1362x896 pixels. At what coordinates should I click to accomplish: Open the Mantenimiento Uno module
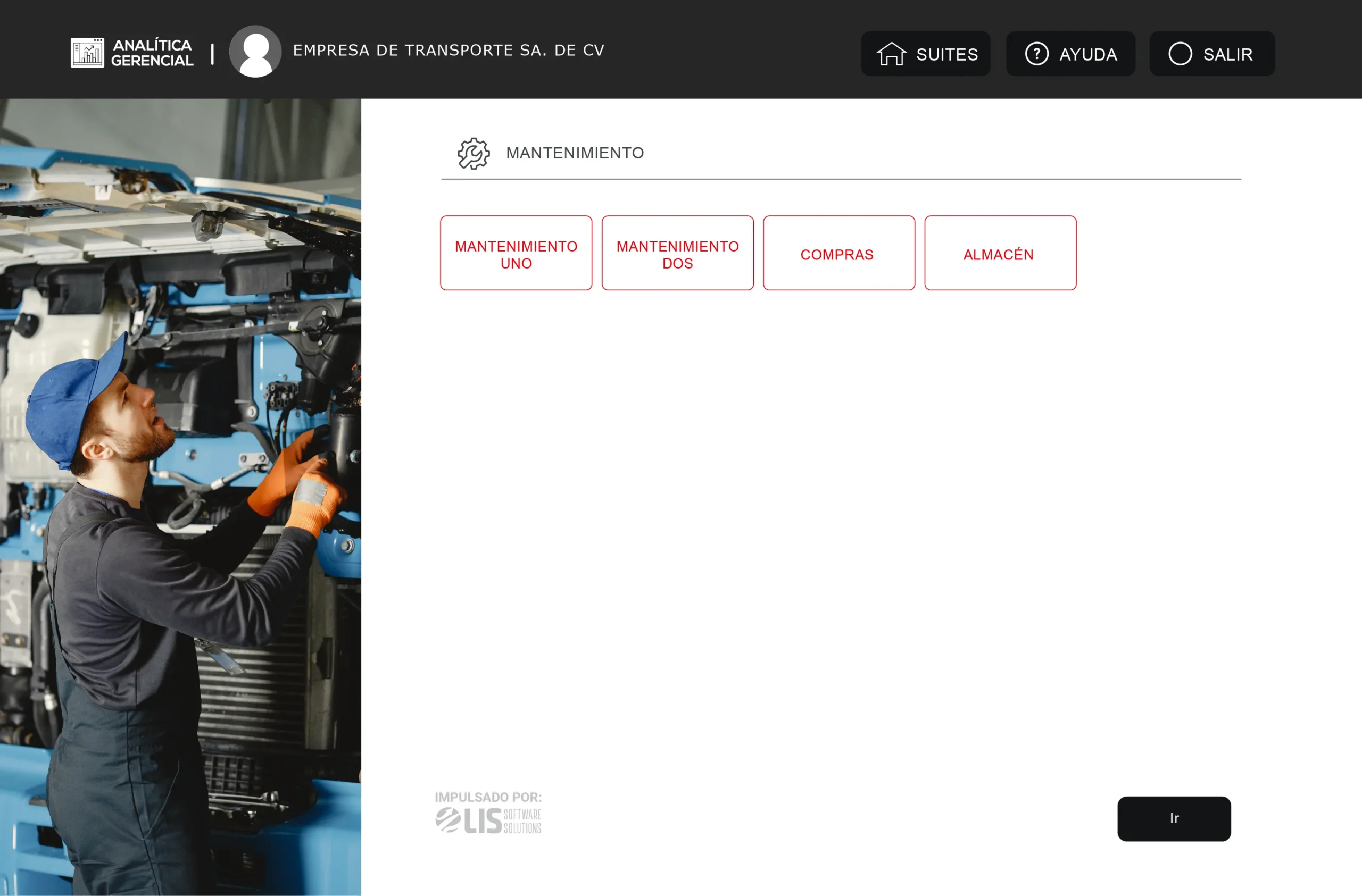point(516,253)
